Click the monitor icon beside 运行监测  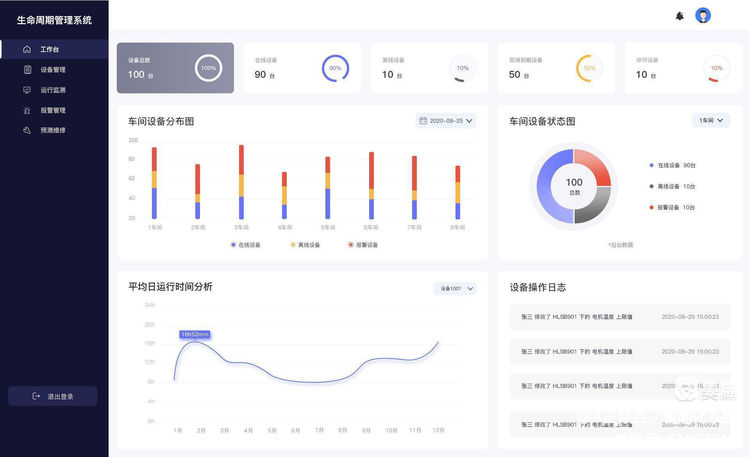27,90
